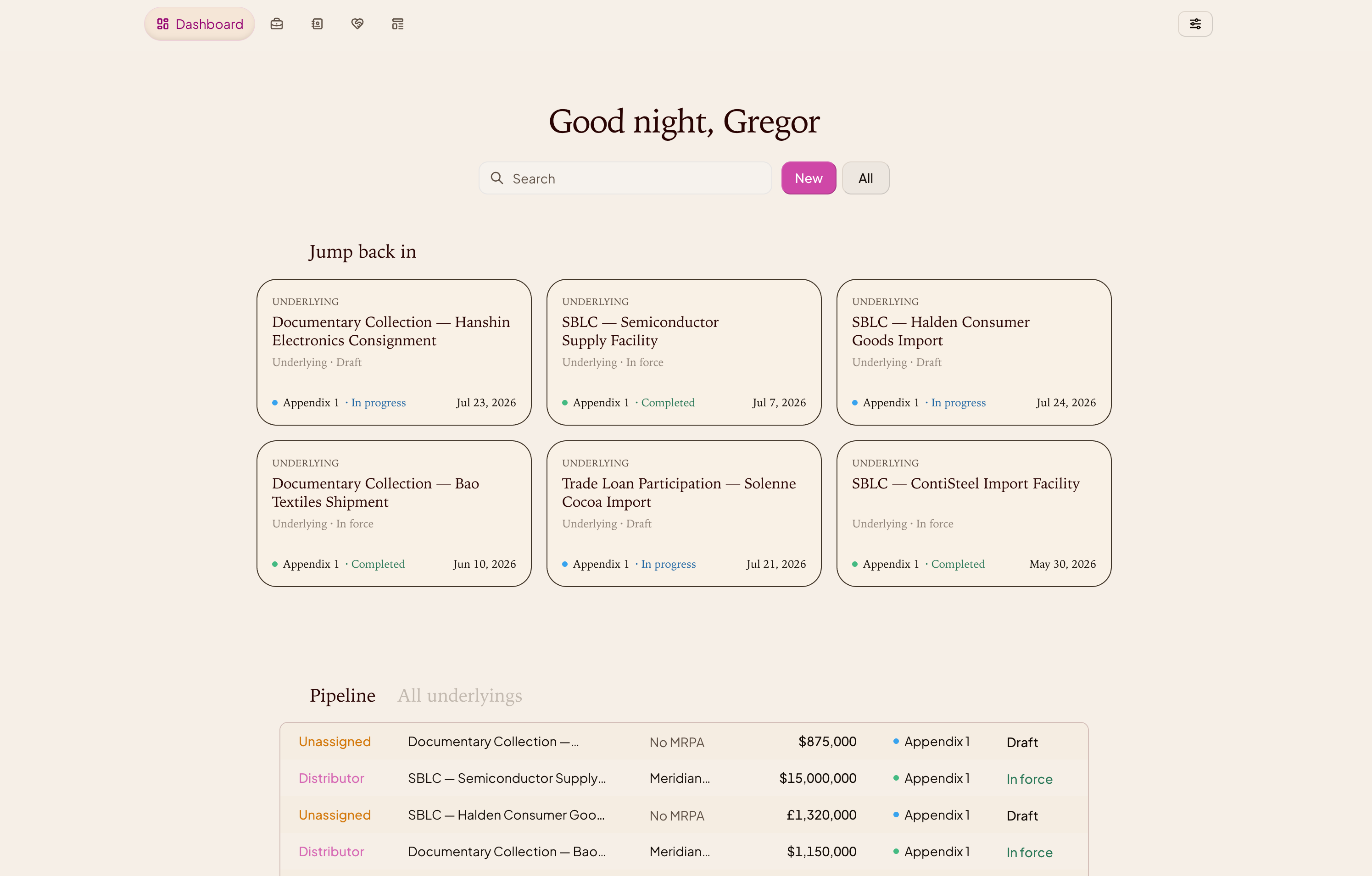Open the Solenne Cocoa Import card
The height and width of the screenshot is (876, 1372).
click(684, 514)
